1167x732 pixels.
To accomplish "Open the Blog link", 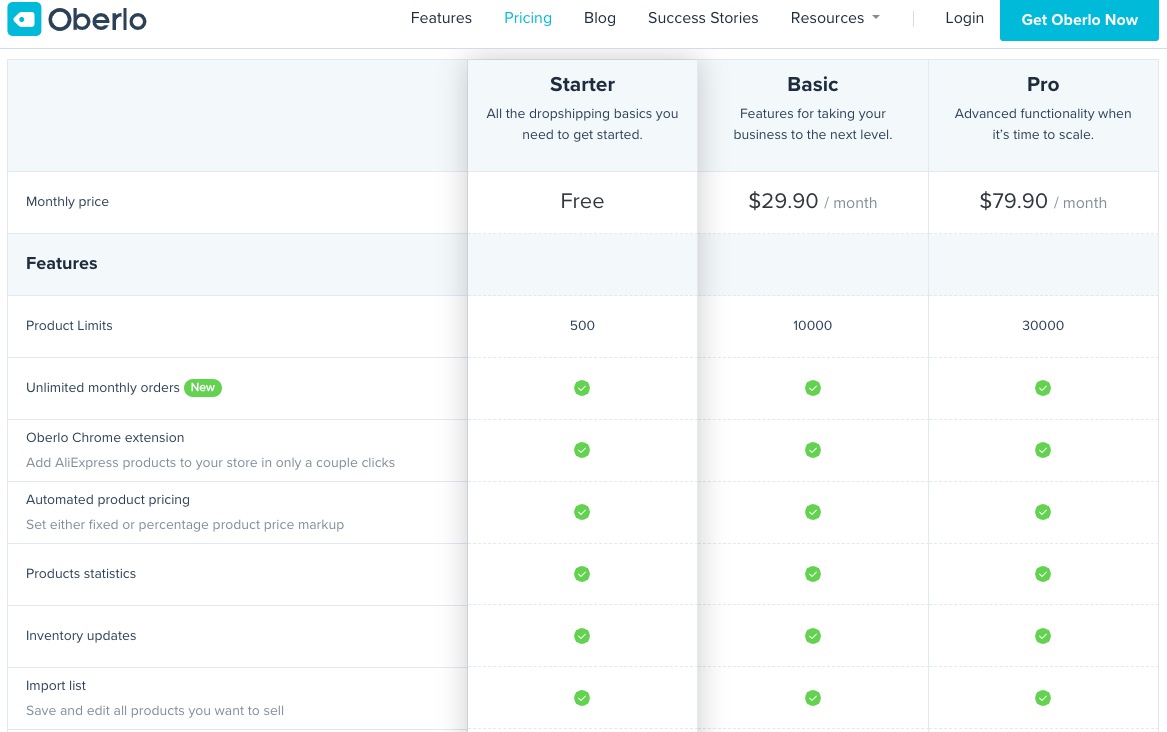I will (x=600, y=18).
